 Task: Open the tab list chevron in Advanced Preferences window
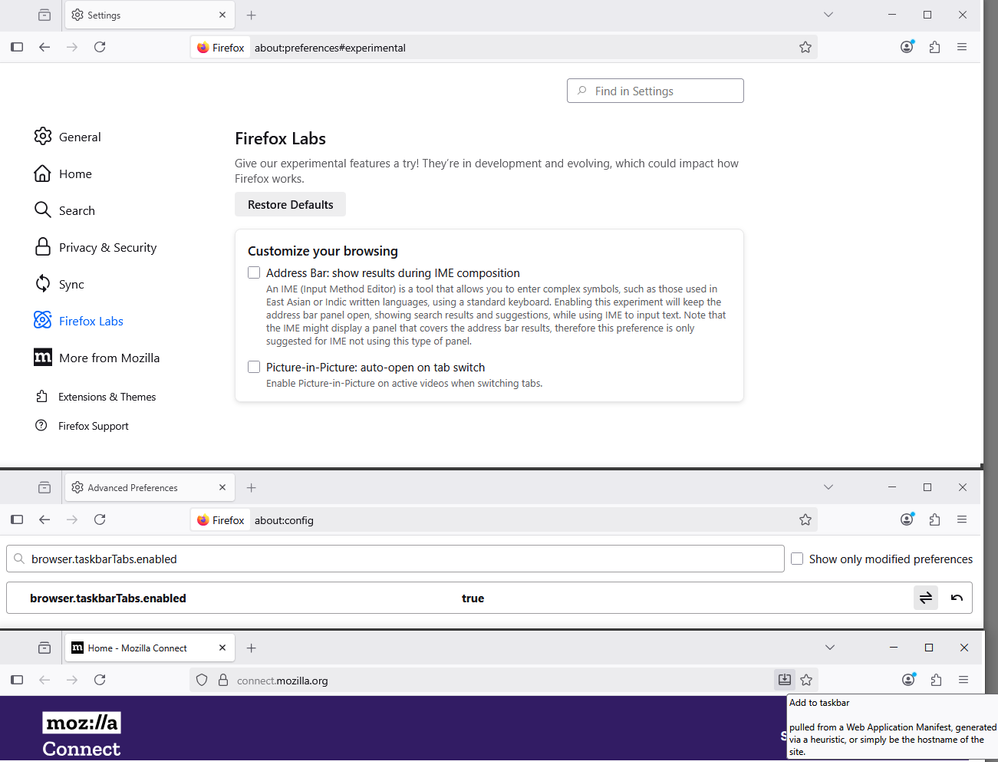[828, 487]
